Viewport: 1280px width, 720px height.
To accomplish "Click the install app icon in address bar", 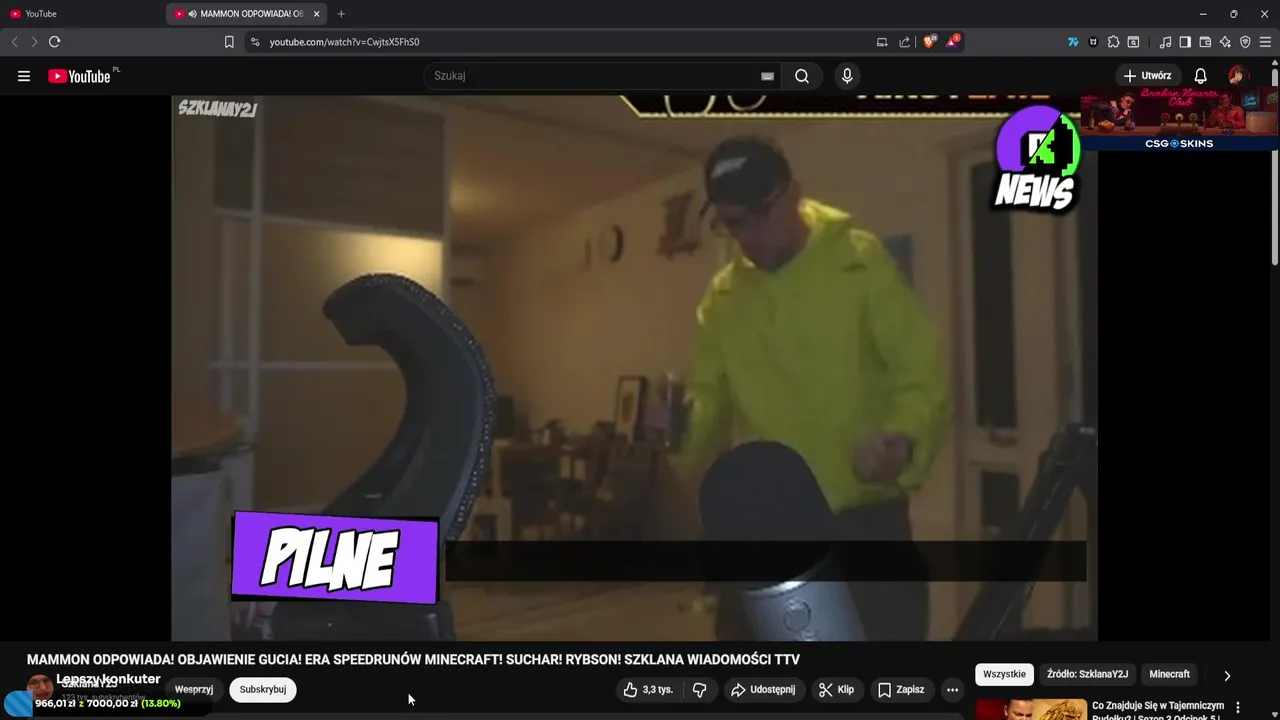I will (882, 42).
